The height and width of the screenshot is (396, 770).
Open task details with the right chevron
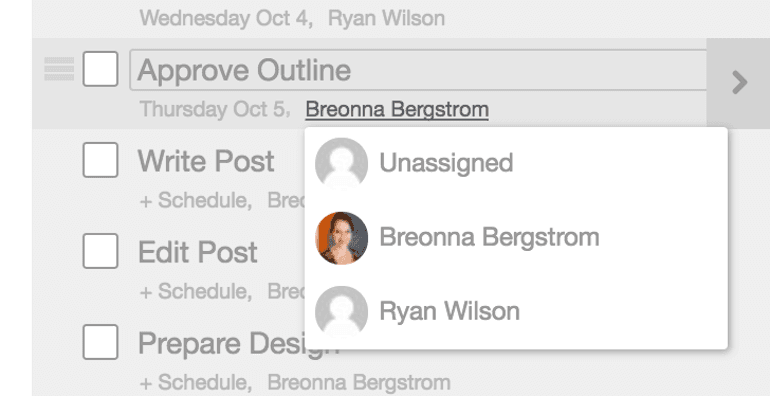pos(739,83)
